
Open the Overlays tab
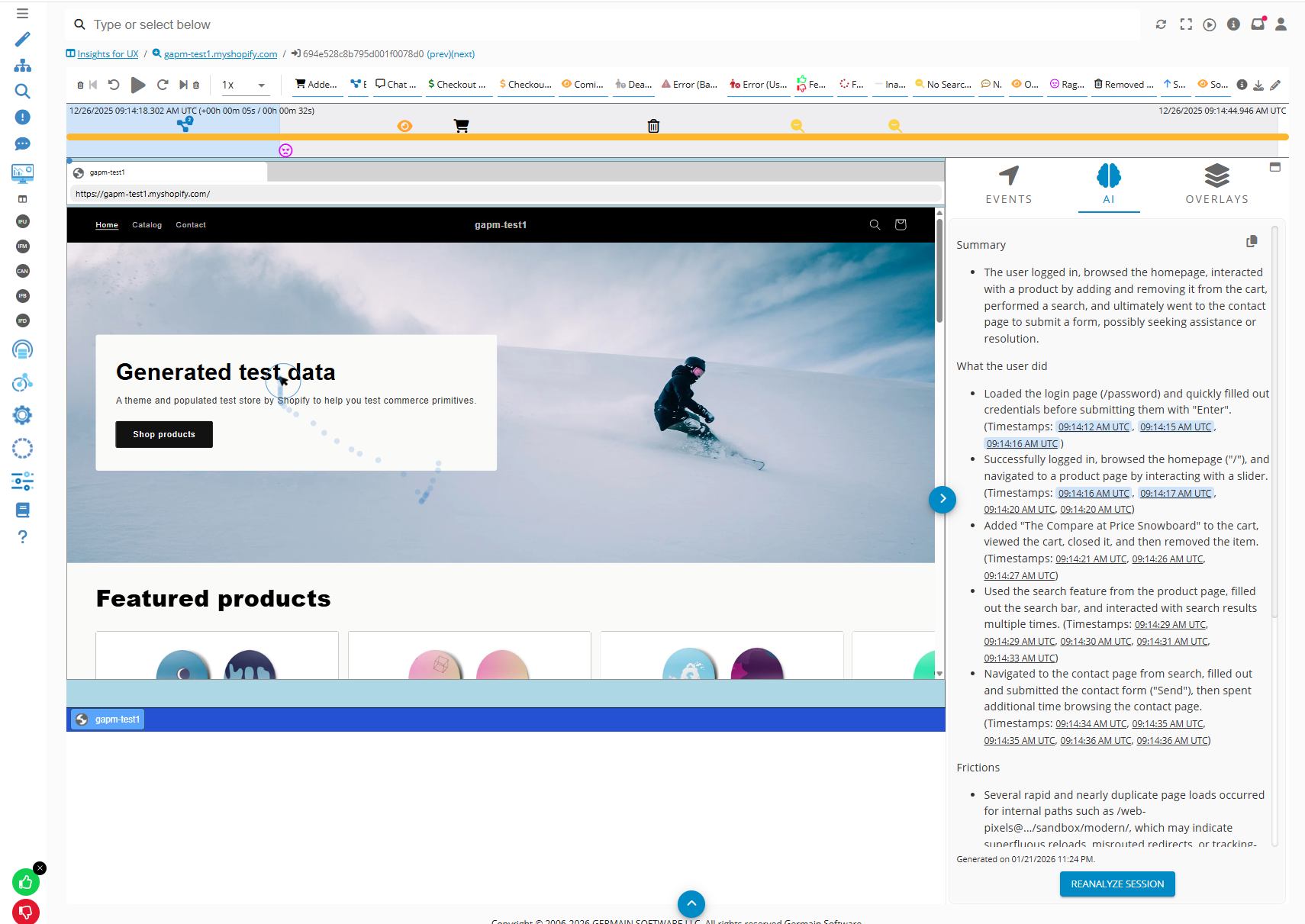[x=1216, y=185]
